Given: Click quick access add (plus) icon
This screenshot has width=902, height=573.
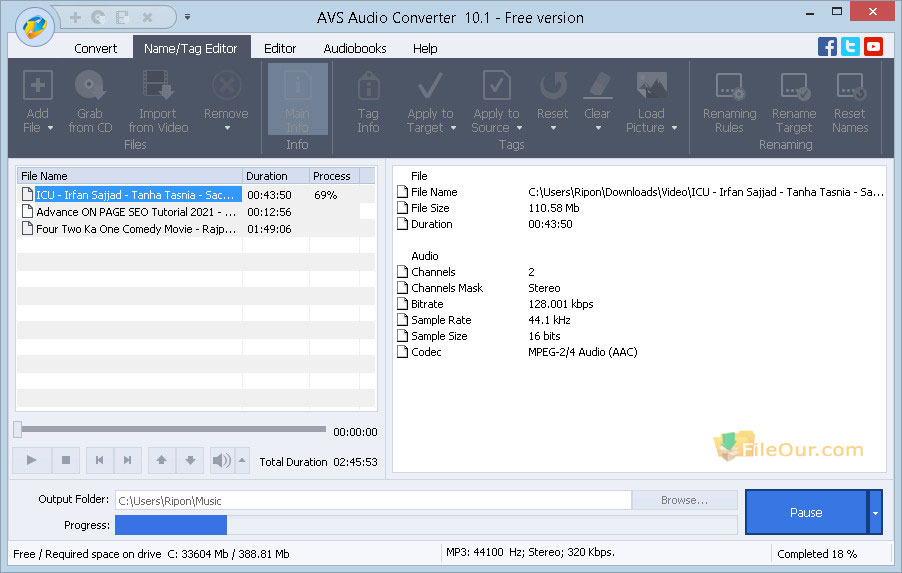Looking at the screenshot, I should [75, 17].
